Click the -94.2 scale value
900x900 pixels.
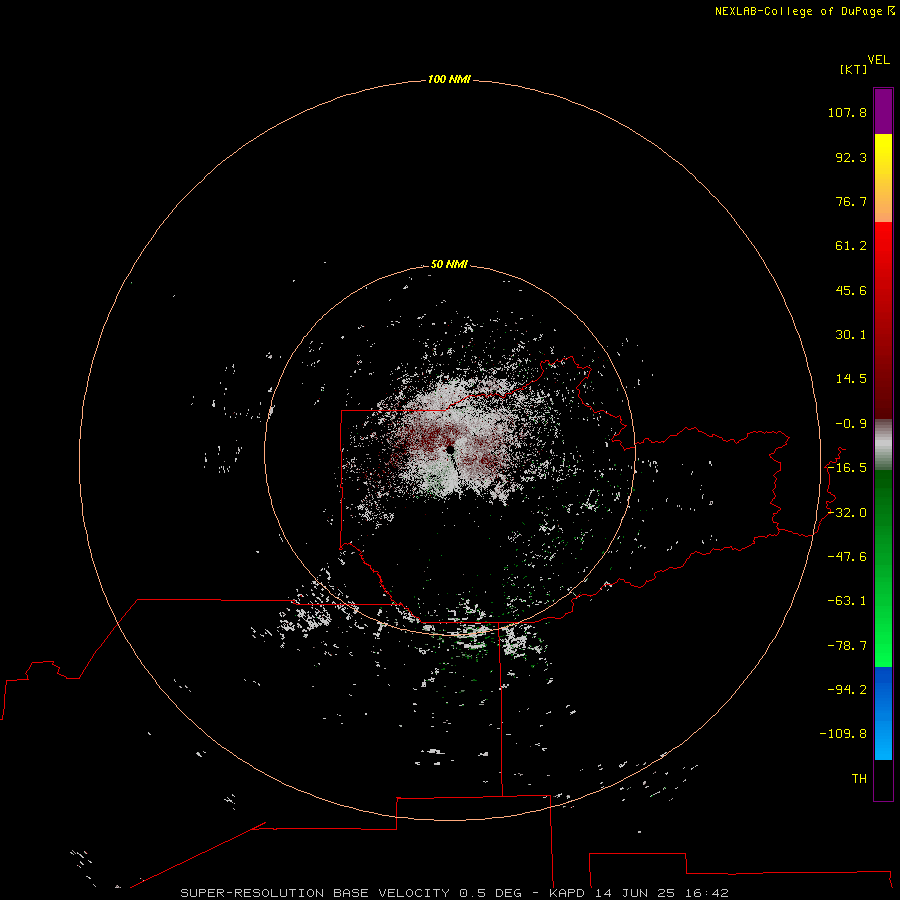tap(847, 690)
